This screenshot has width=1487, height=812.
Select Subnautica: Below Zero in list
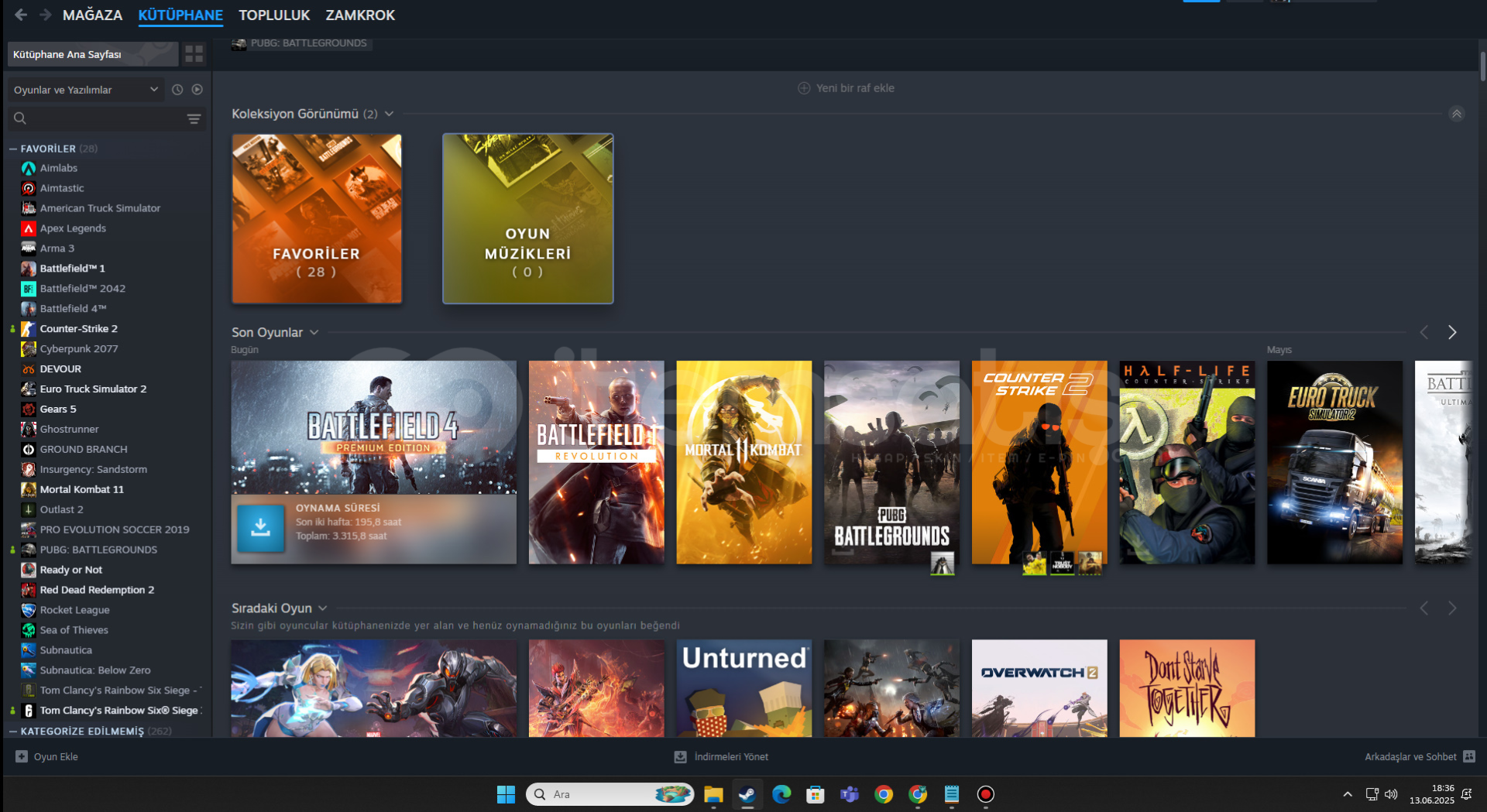[x=95, y=670]
